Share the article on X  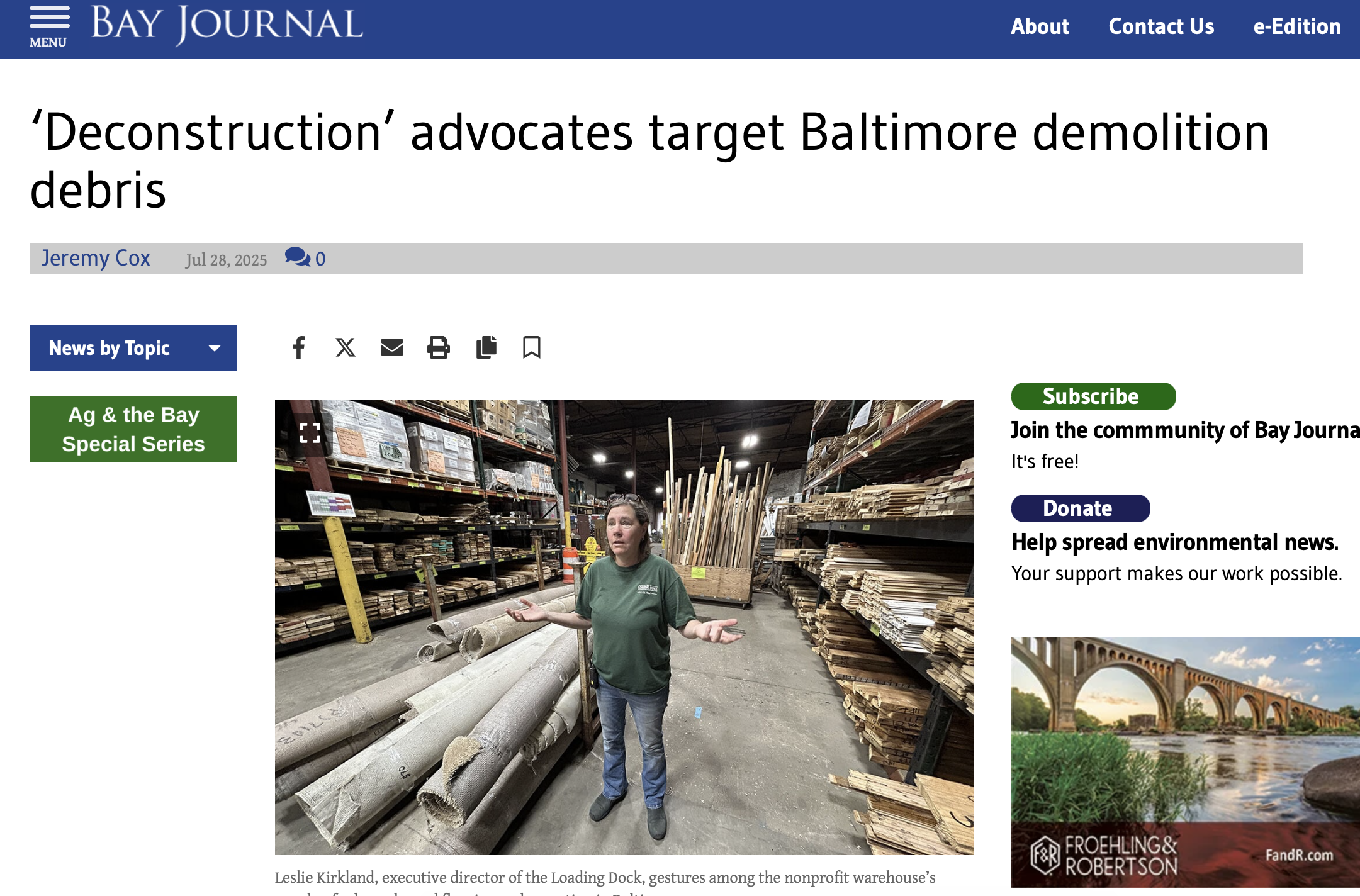tap(346, 347)
